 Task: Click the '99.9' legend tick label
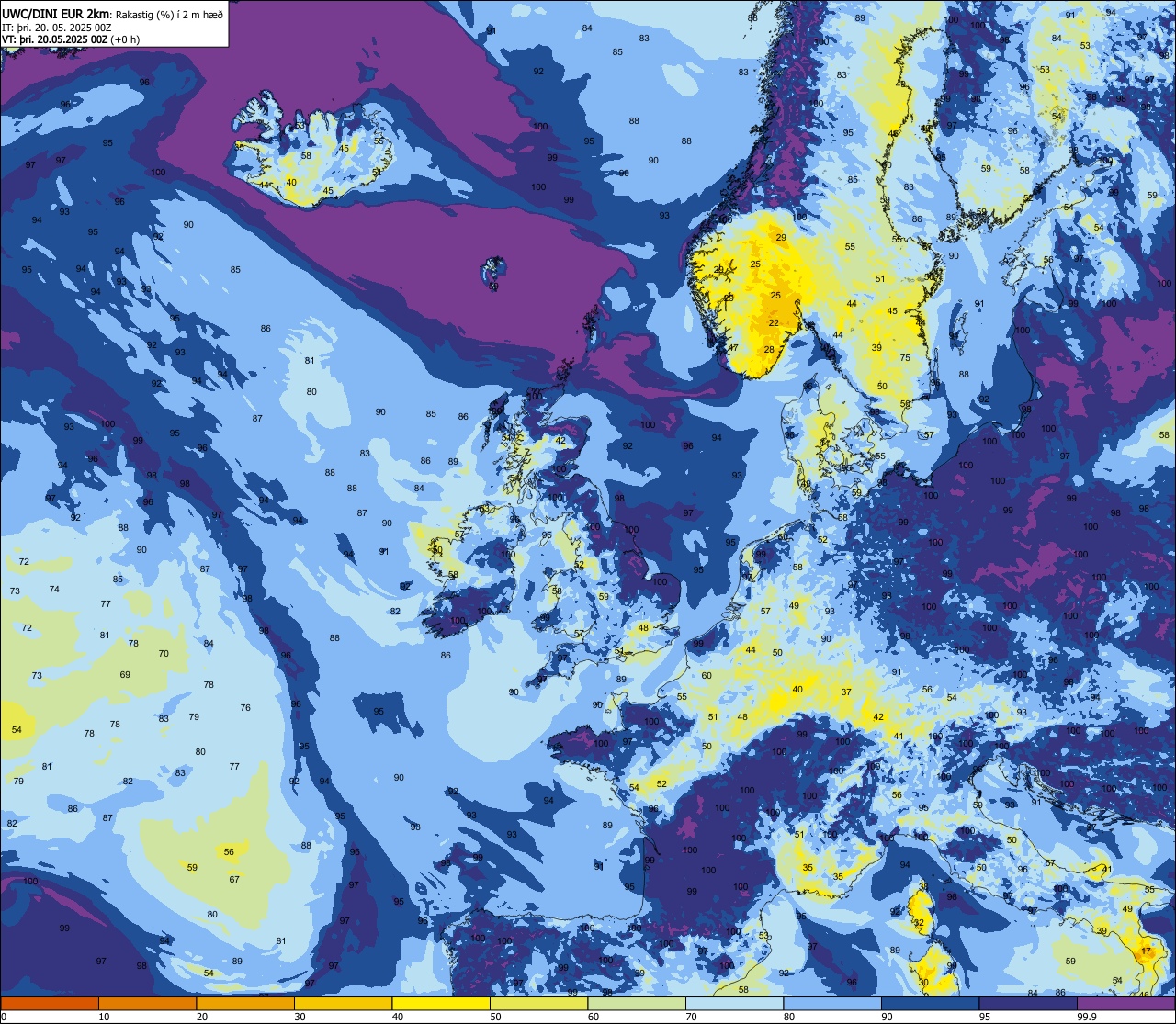(x=1087, y=1017)
